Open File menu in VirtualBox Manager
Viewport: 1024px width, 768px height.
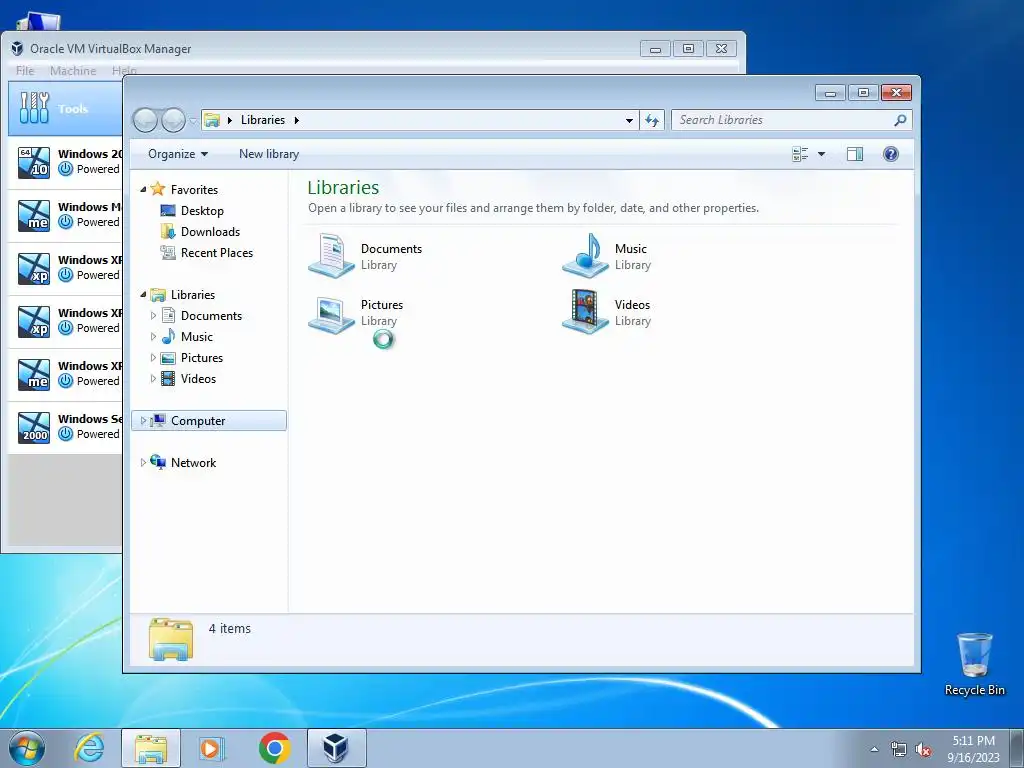pyautogui.click(x=25, y=71)
